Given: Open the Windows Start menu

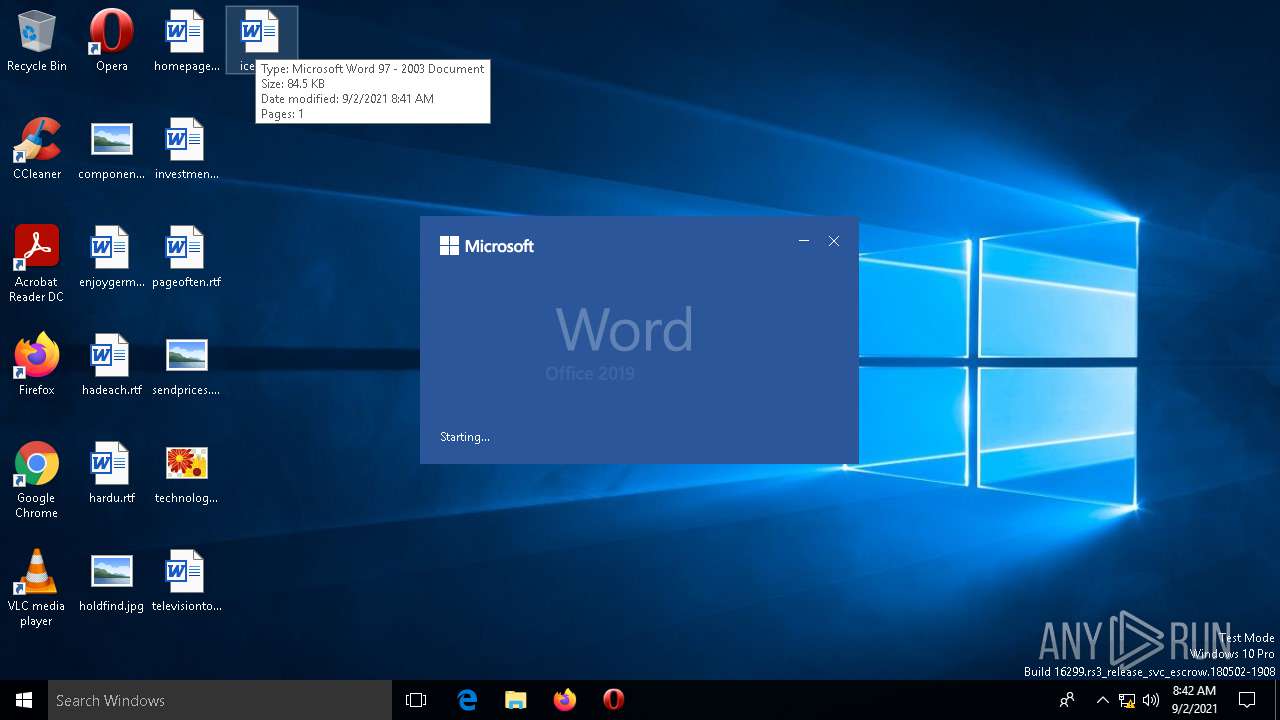Looking at the screenshot, I should click(24, 700).
